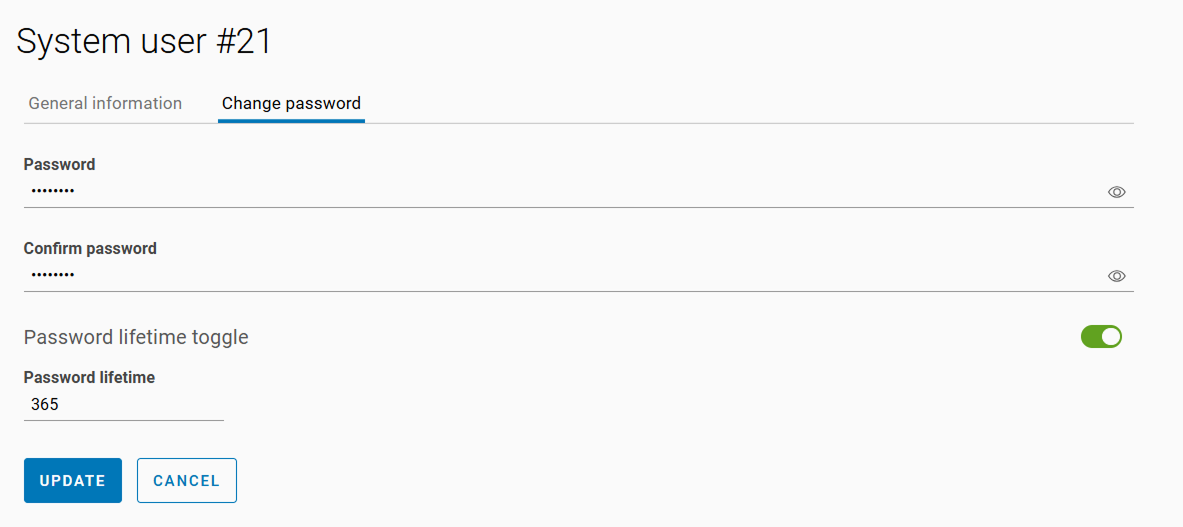Click the bold "Password lifetime" label
The height and width of the screenshot is (527, 1183).
(x=89, y=377)
